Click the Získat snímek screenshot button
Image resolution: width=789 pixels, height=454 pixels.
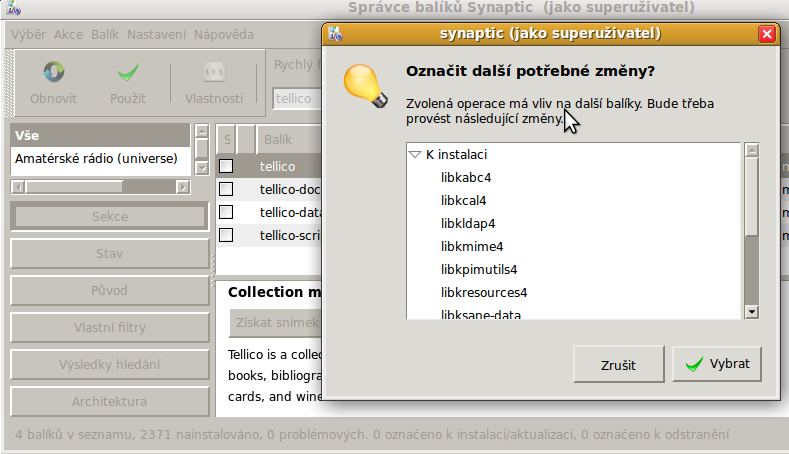275,323
